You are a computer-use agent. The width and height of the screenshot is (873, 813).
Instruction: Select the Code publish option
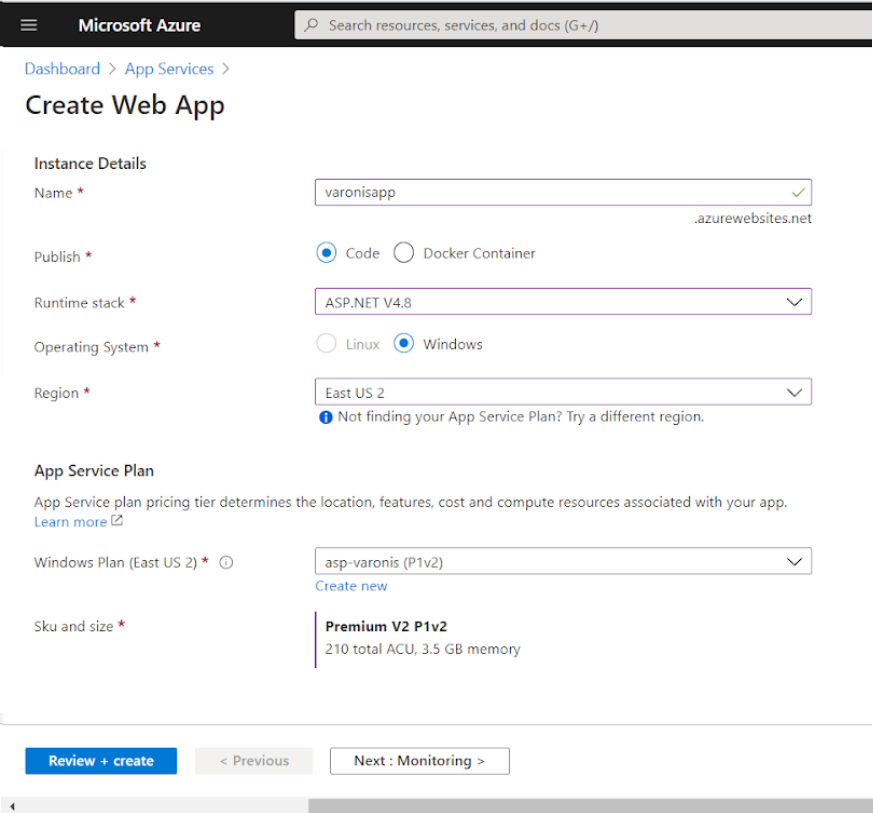coord(326,253)
